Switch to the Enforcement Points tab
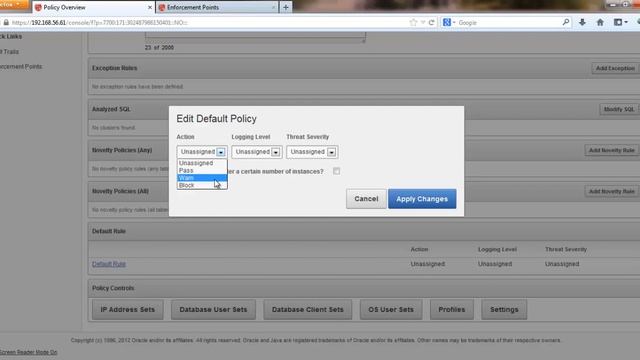This screenshot has height=360, width=640. [217, 7]
